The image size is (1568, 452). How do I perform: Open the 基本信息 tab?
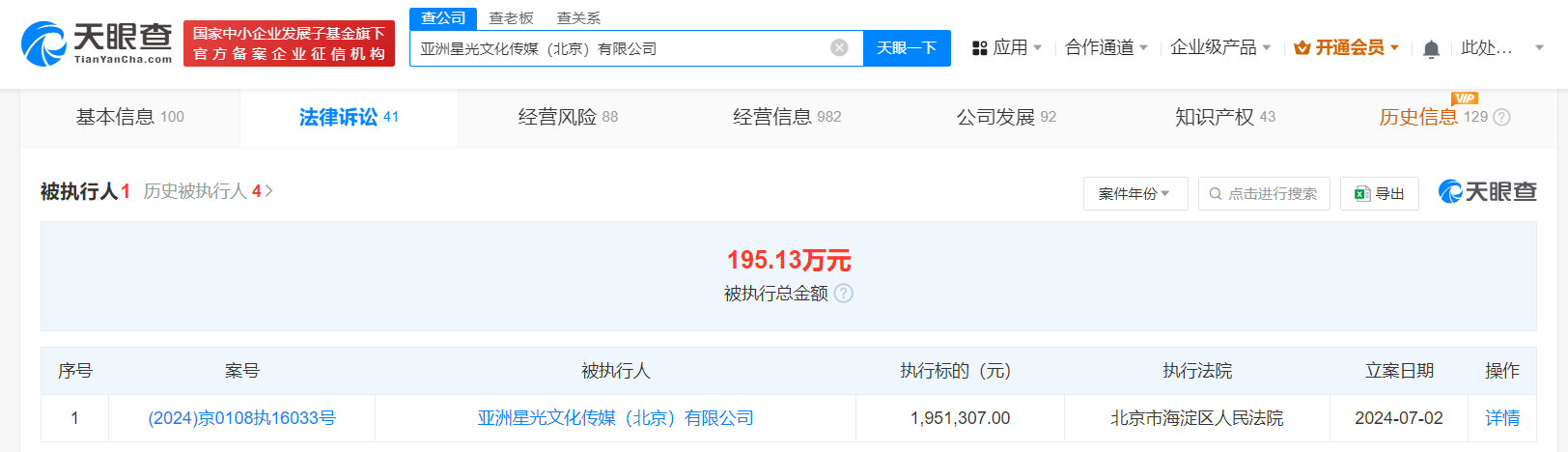point(129,117)
